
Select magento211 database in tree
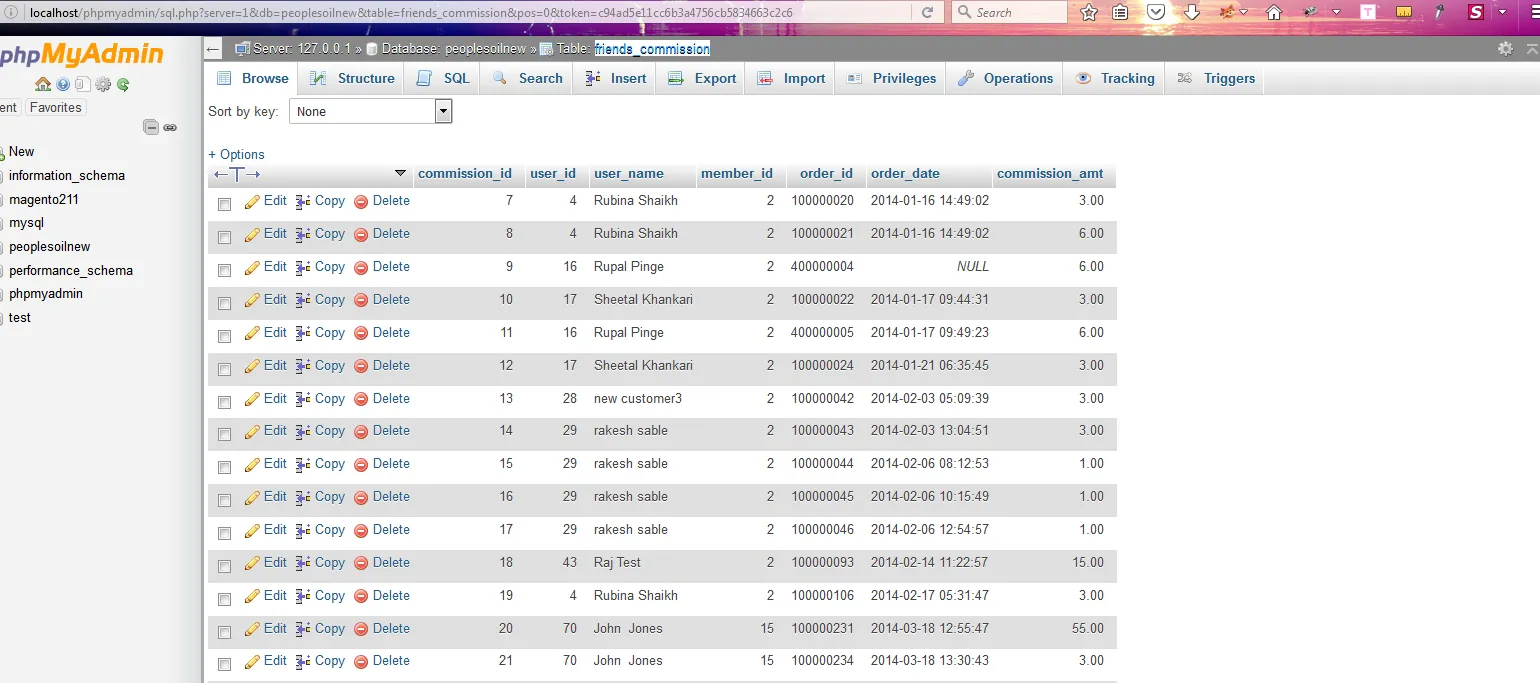[x=44, y=199]
